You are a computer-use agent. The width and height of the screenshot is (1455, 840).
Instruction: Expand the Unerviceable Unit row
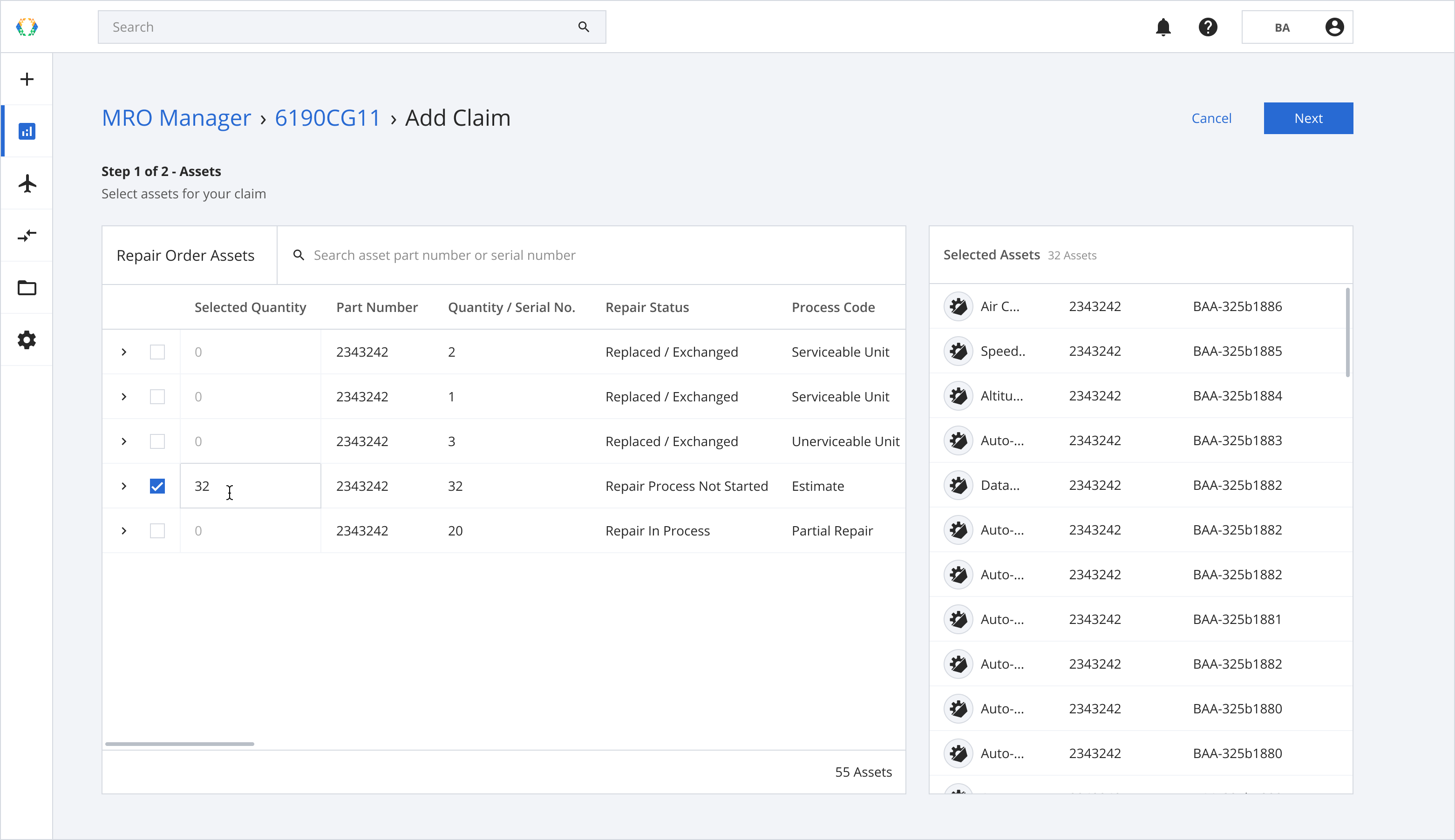[123, 441]
